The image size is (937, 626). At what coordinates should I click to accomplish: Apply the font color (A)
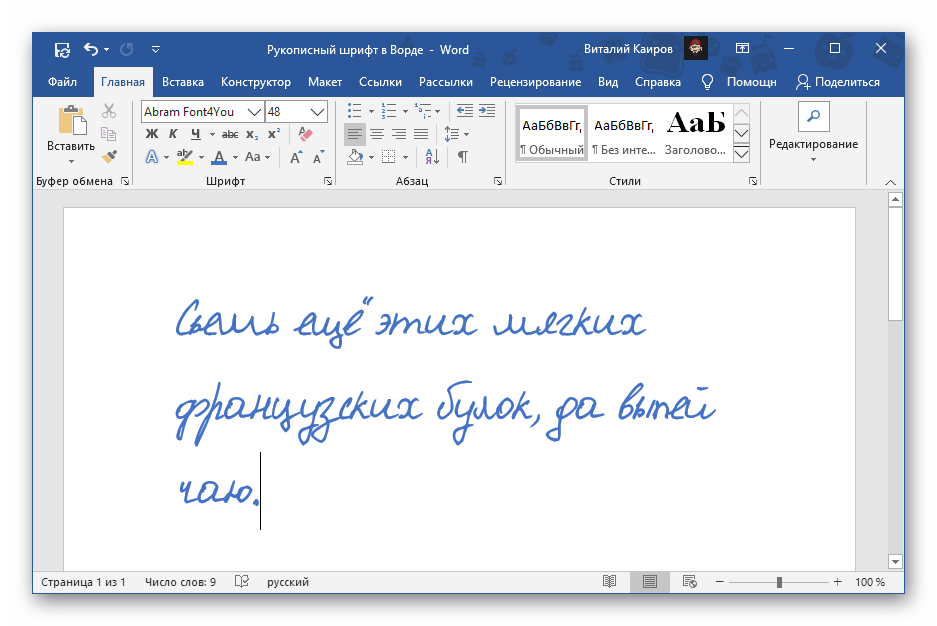pyautogui.click(x=219, y=157)
